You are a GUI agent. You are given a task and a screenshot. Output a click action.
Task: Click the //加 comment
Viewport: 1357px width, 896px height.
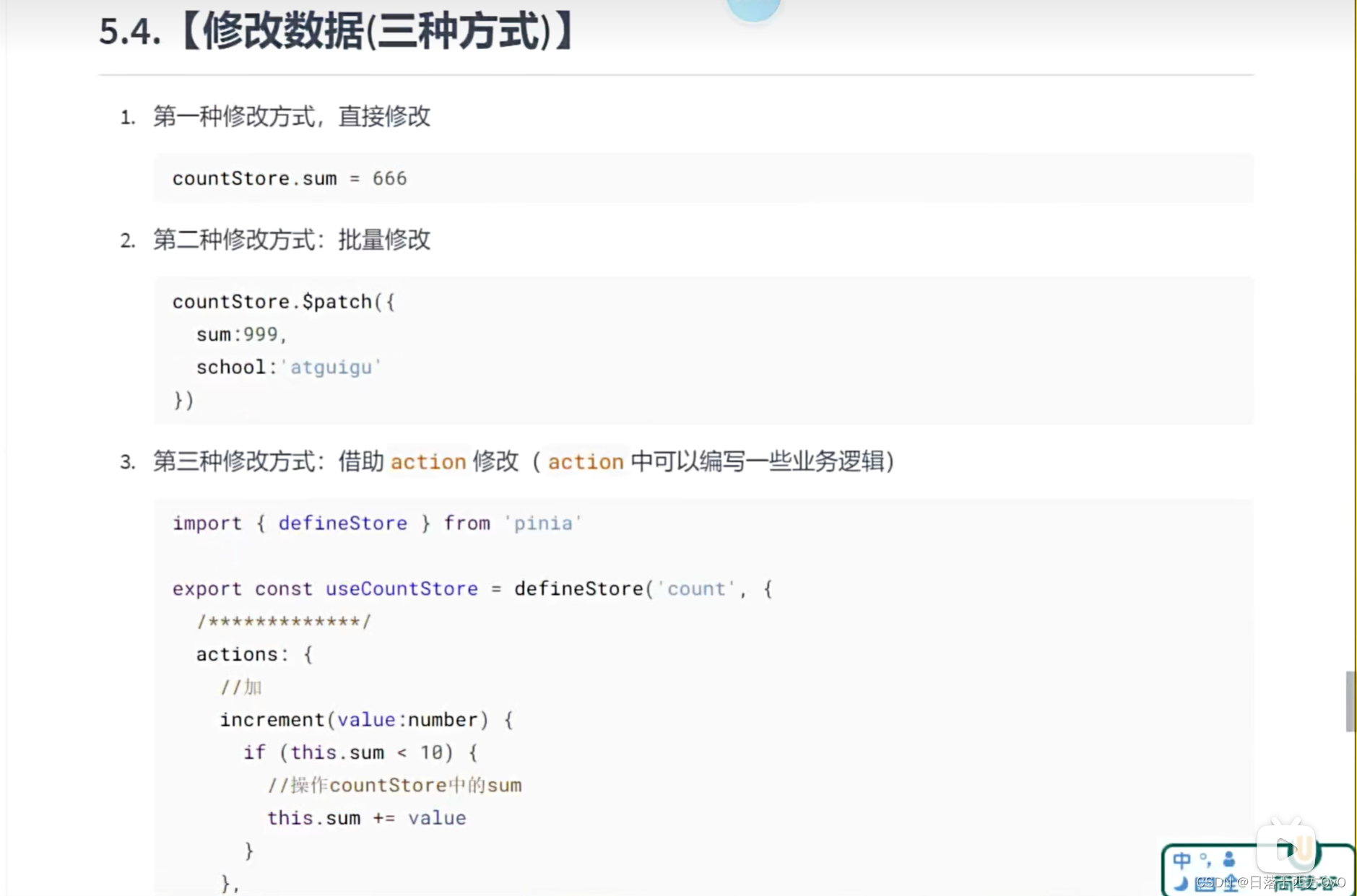241,687
